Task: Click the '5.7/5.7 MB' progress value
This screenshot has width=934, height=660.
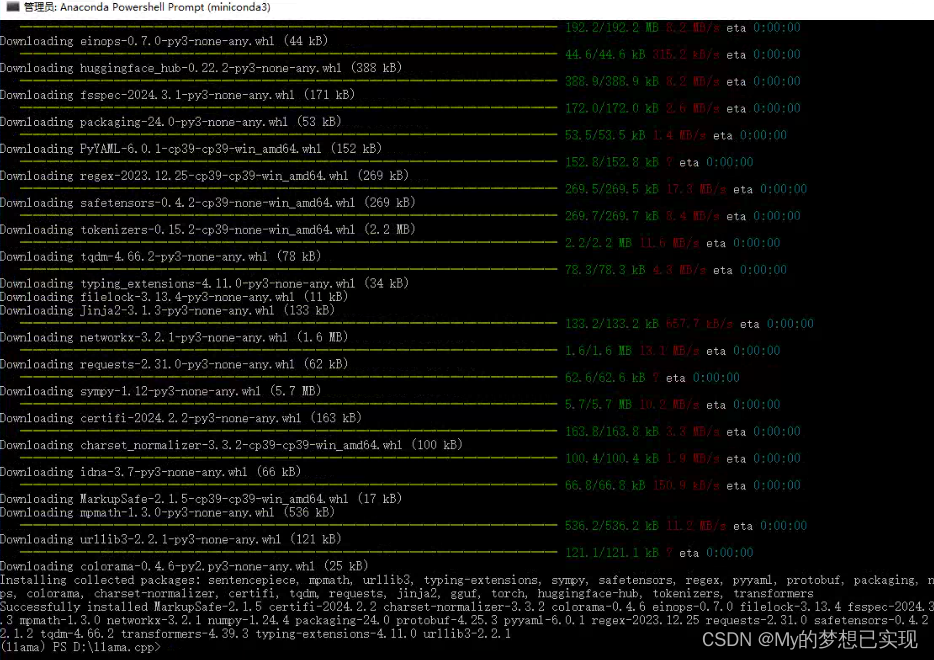Action: pyautogui.click(x=598, y=404)
